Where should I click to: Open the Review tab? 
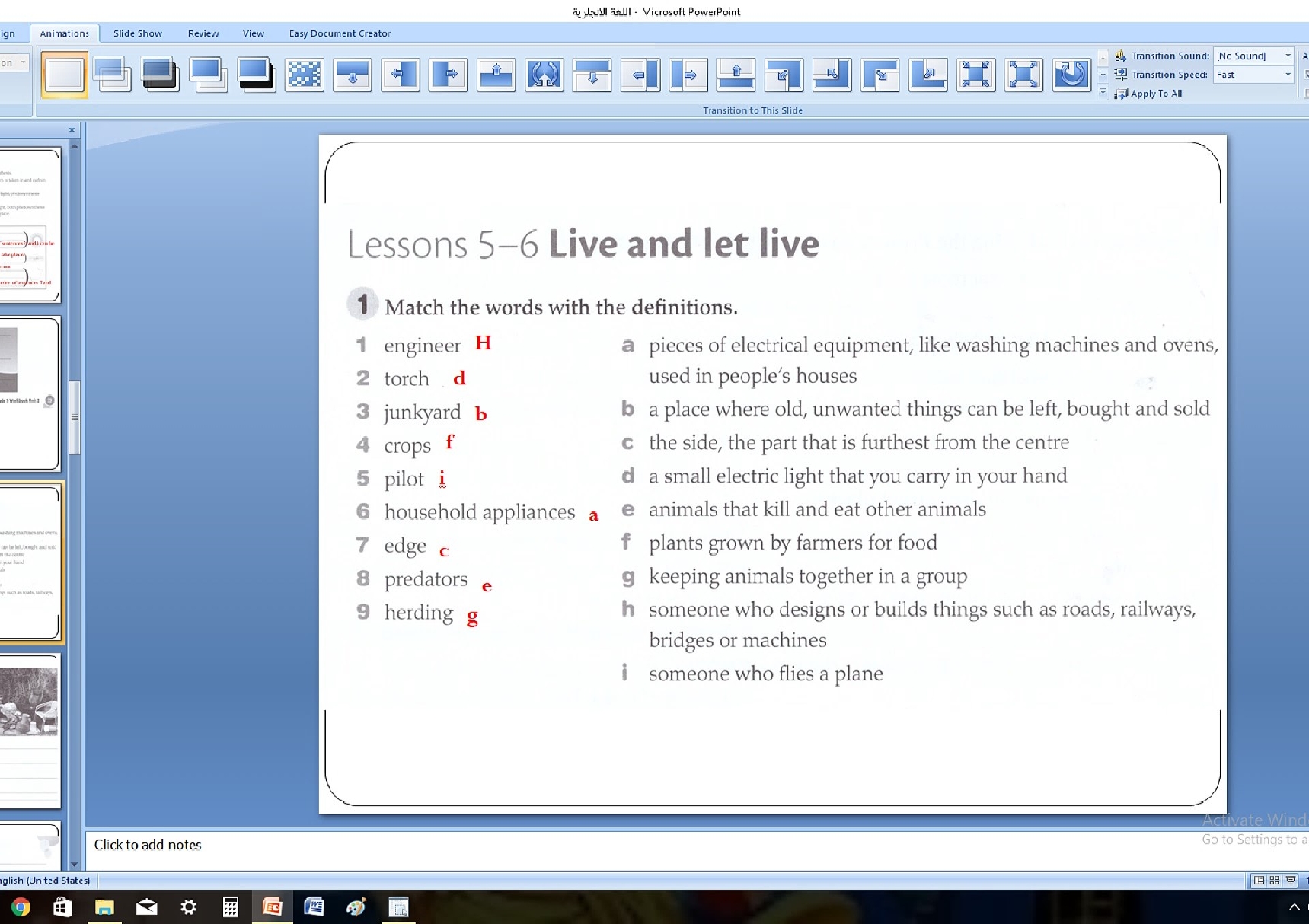click(x=203, y=33)
